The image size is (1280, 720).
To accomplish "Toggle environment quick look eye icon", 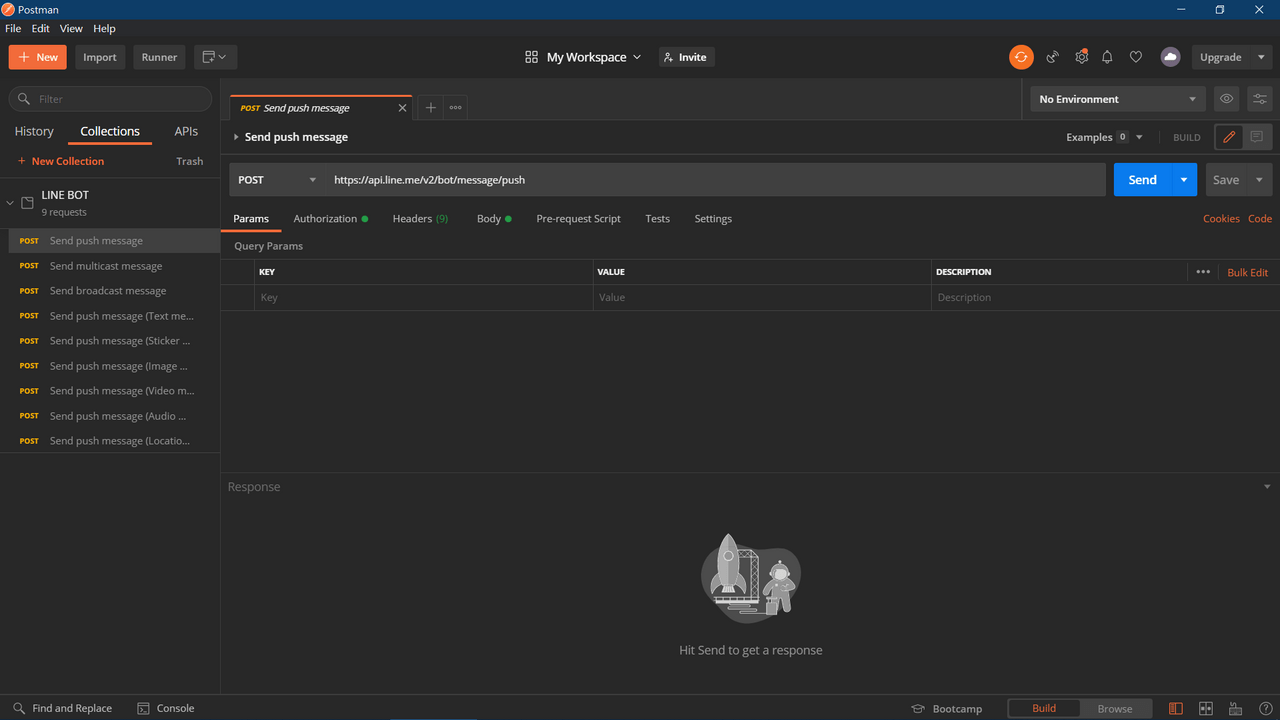I will 1226,99.
